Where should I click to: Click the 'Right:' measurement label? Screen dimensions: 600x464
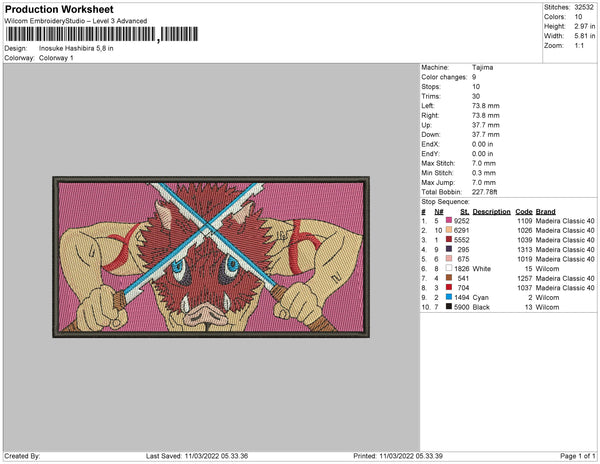click(430, 115)
